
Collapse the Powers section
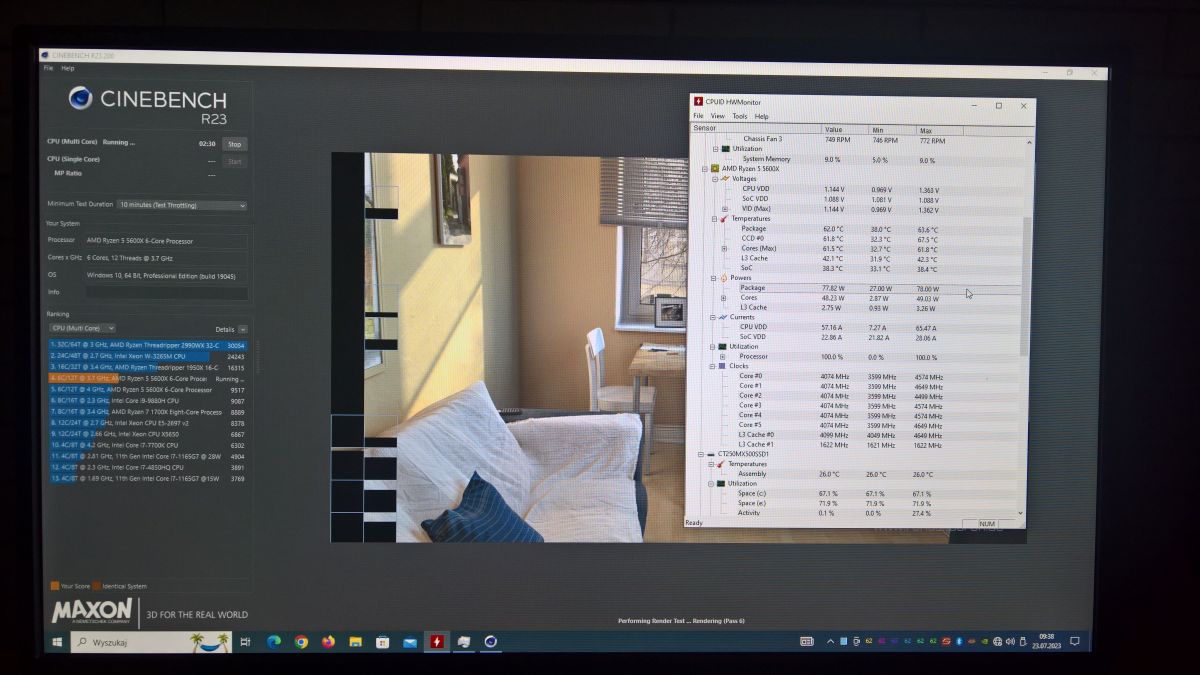pyautogui.click(x=714, y=278)
